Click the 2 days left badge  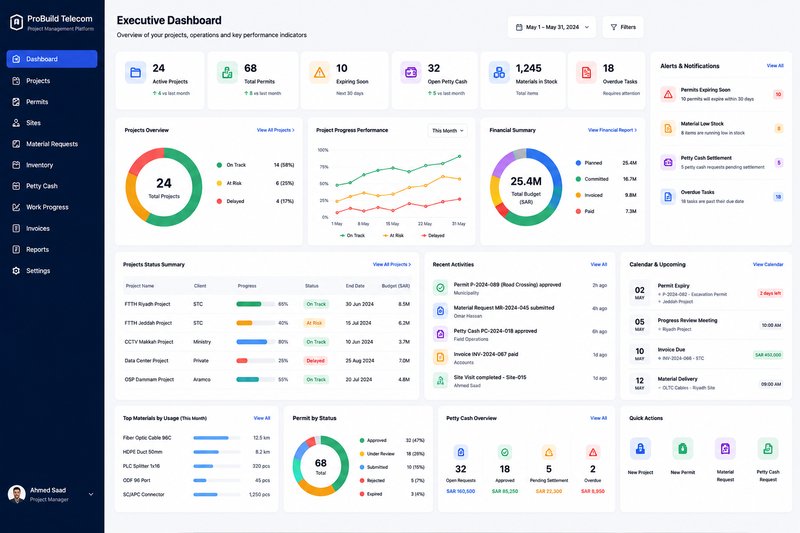point(770,293)
